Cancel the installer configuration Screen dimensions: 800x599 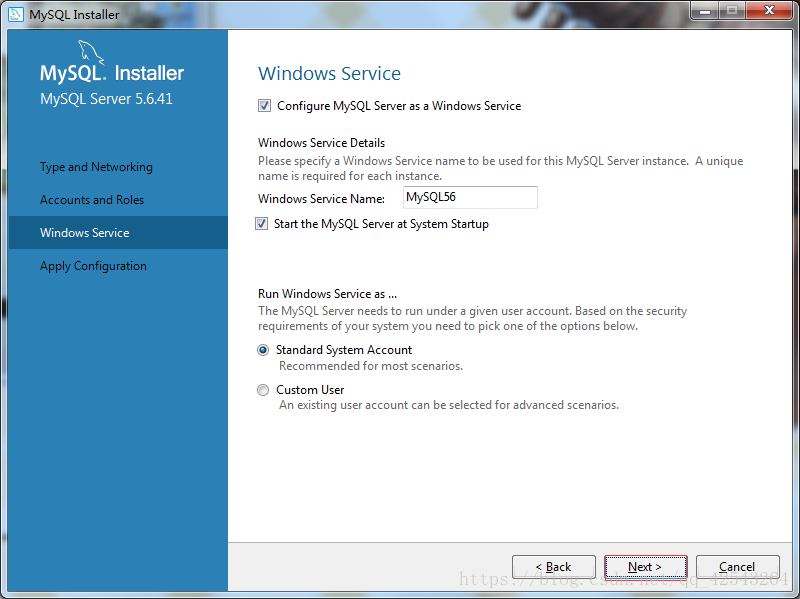737,567
